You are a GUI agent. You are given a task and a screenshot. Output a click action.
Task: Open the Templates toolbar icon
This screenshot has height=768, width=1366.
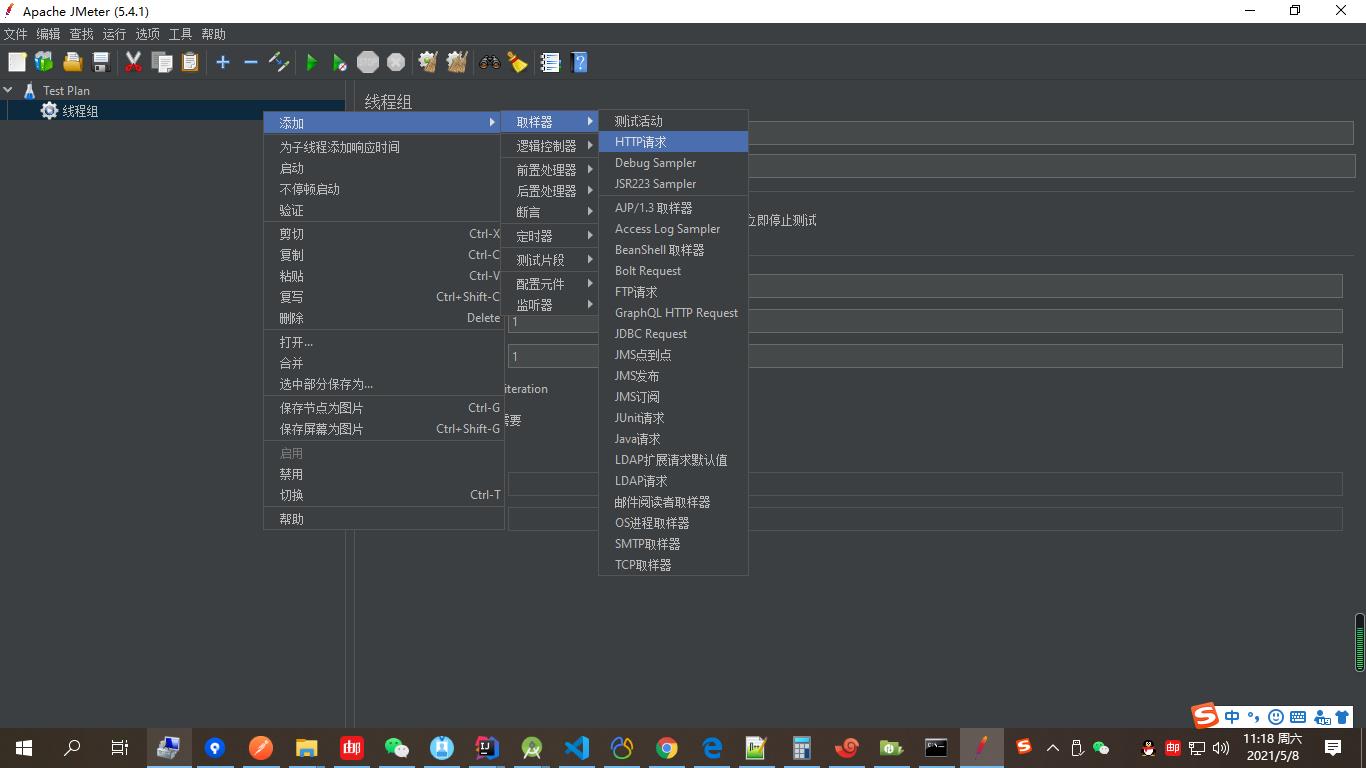coord(44,62)
